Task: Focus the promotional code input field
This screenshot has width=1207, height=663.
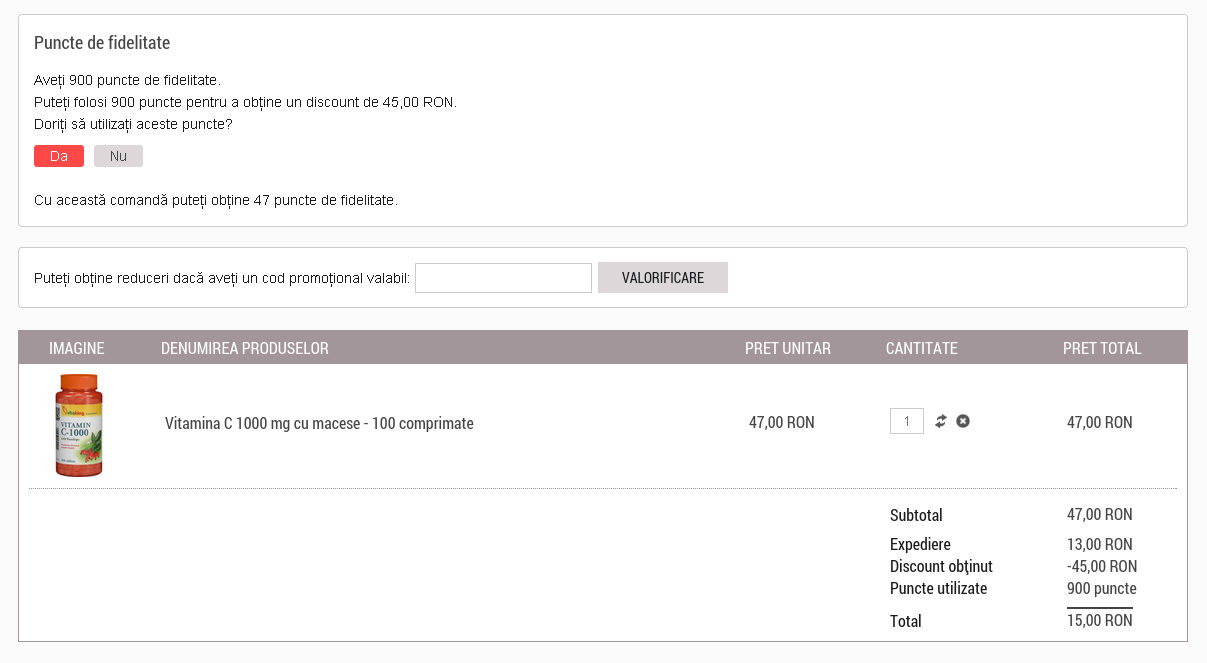Action: pyautogui.click(x=503, y=278)
